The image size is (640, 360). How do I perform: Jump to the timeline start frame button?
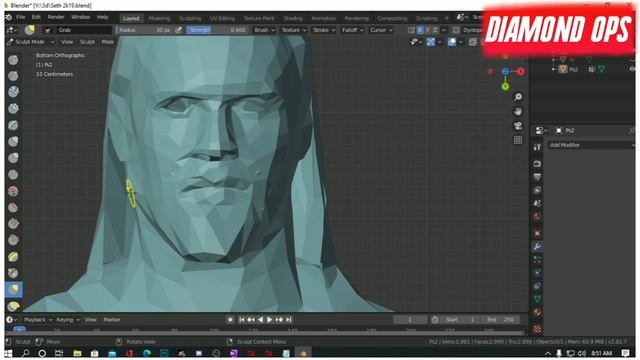tap(242, 320)
